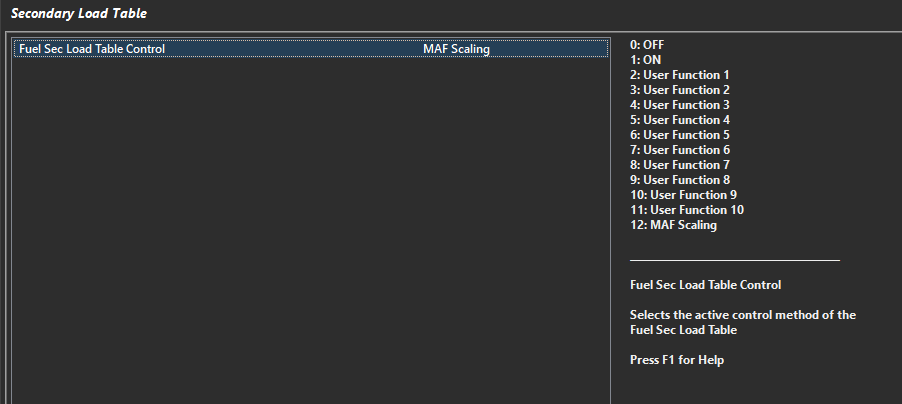
Task: Click the '1: ON' option text
Action: 645,60
